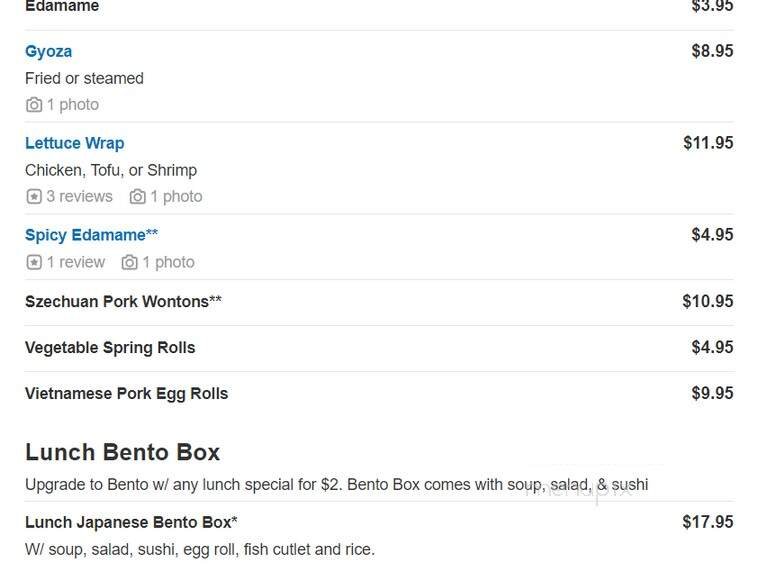View the 1 photo for Spicy Edamame
758x572 pixels.
pyautogui.click(x=168, y=263)
